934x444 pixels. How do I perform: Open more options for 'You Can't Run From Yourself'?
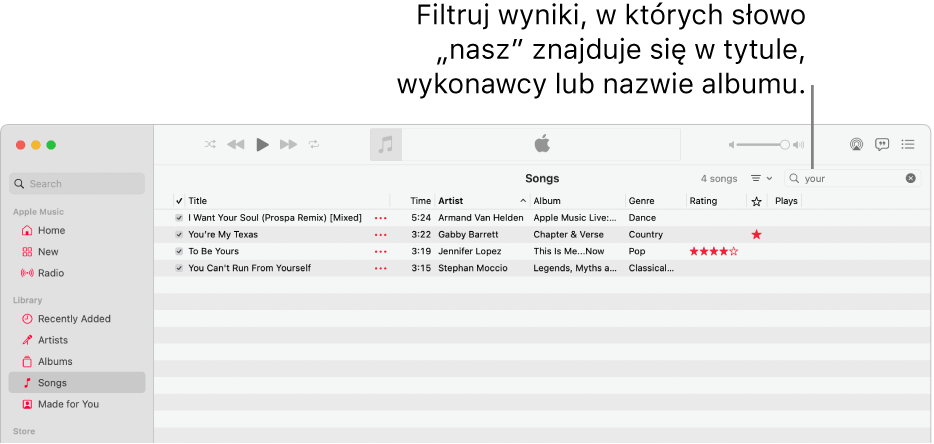pos(380,268)
